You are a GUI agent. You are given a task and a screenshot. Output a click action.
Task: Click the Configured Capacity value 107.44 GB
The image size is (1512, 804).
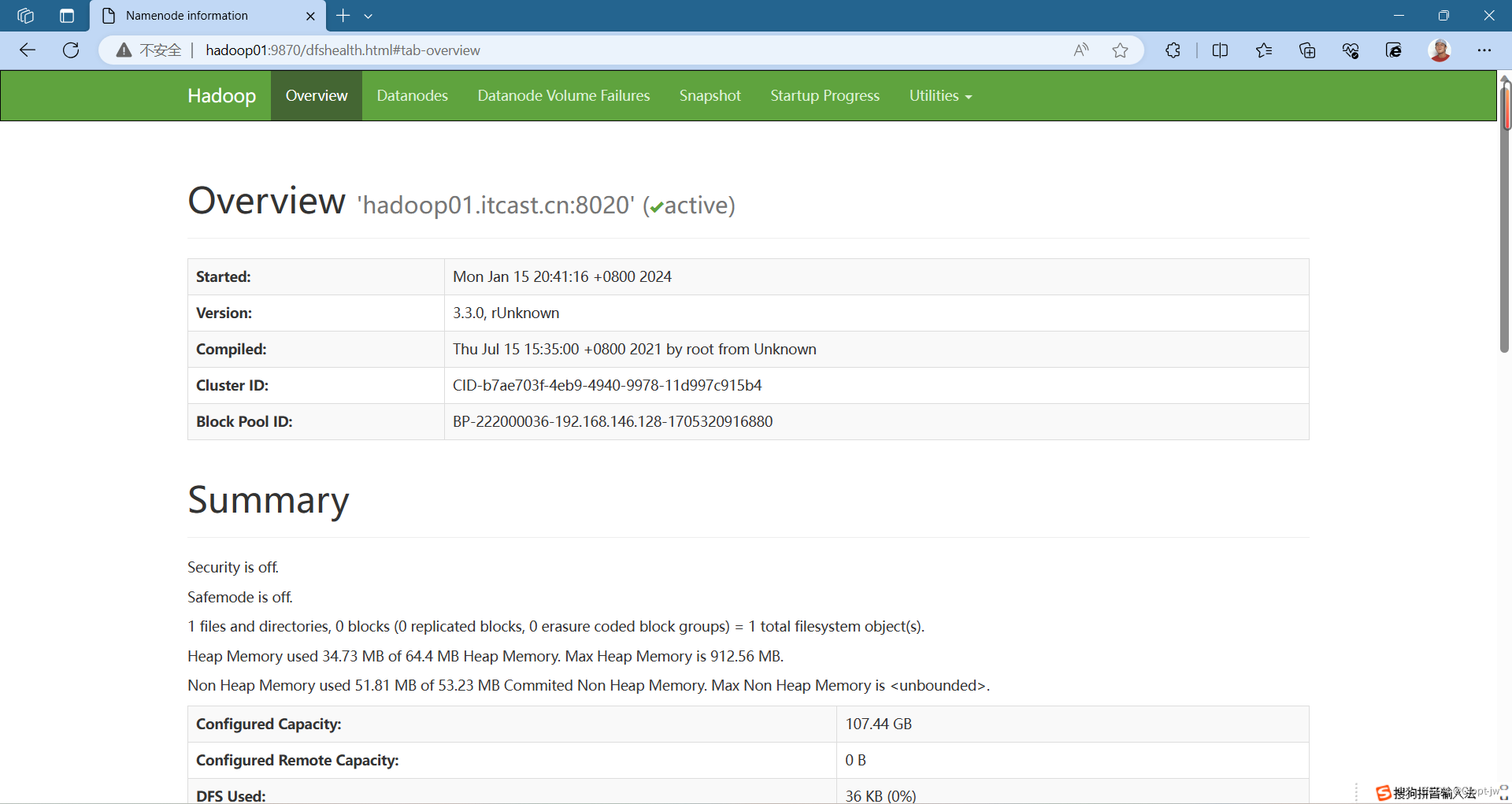tap(879, 724)
